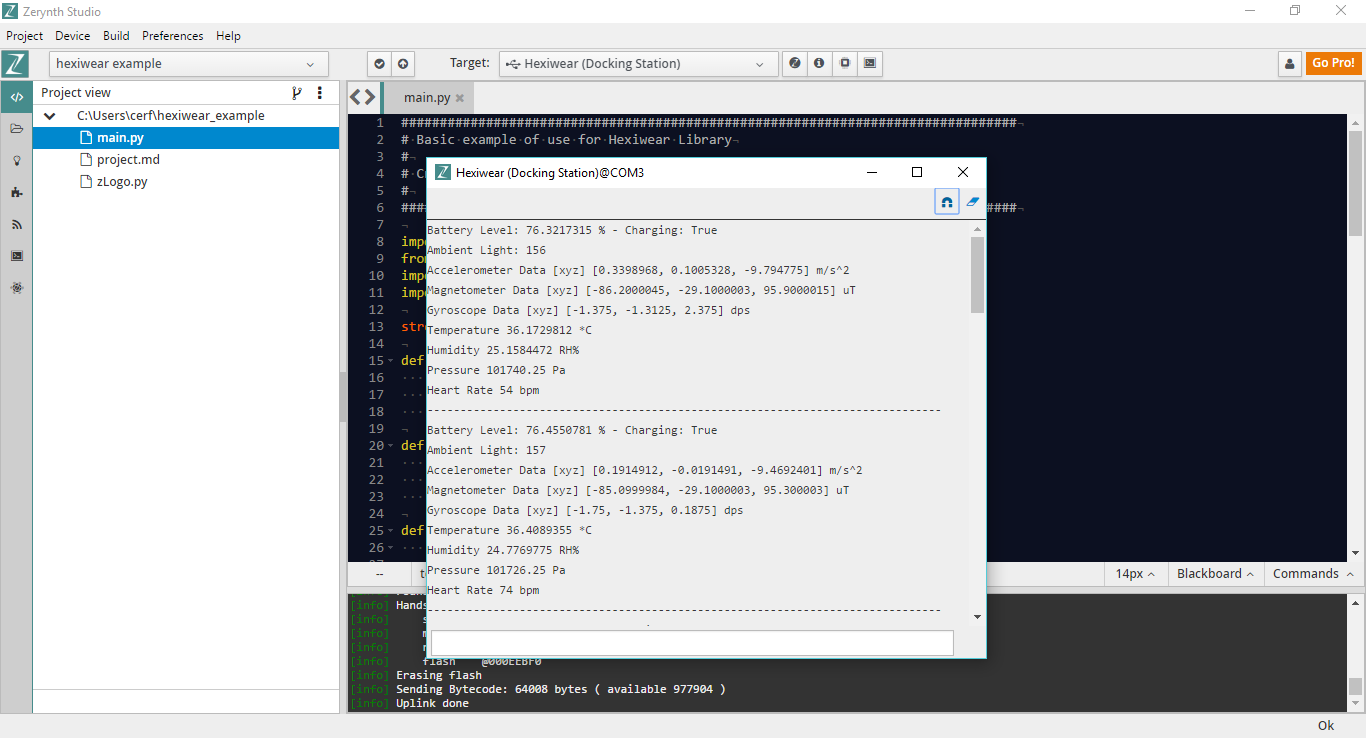
Task: Click the Zerynth Z logo in toolbar
Action: click(15, 63)
